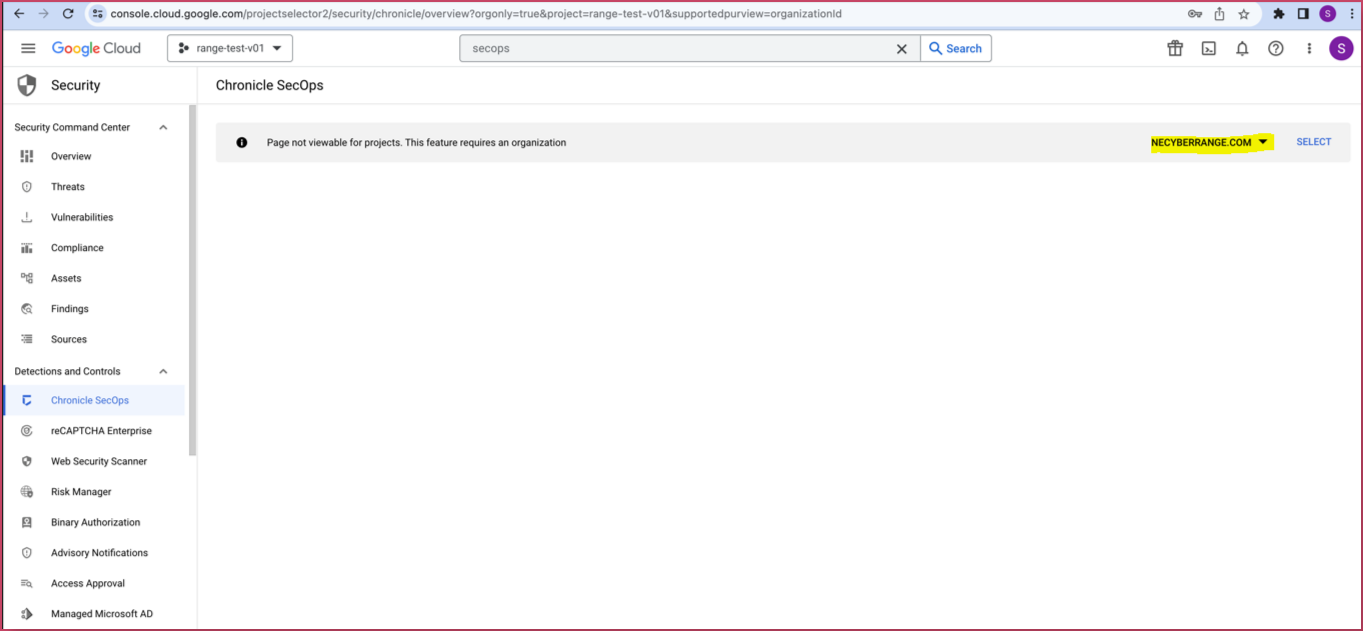Image resolution: width=1363 pixels, height=631 pixels.
Task: Click the Security title text
Action: [x=76, y=85]
